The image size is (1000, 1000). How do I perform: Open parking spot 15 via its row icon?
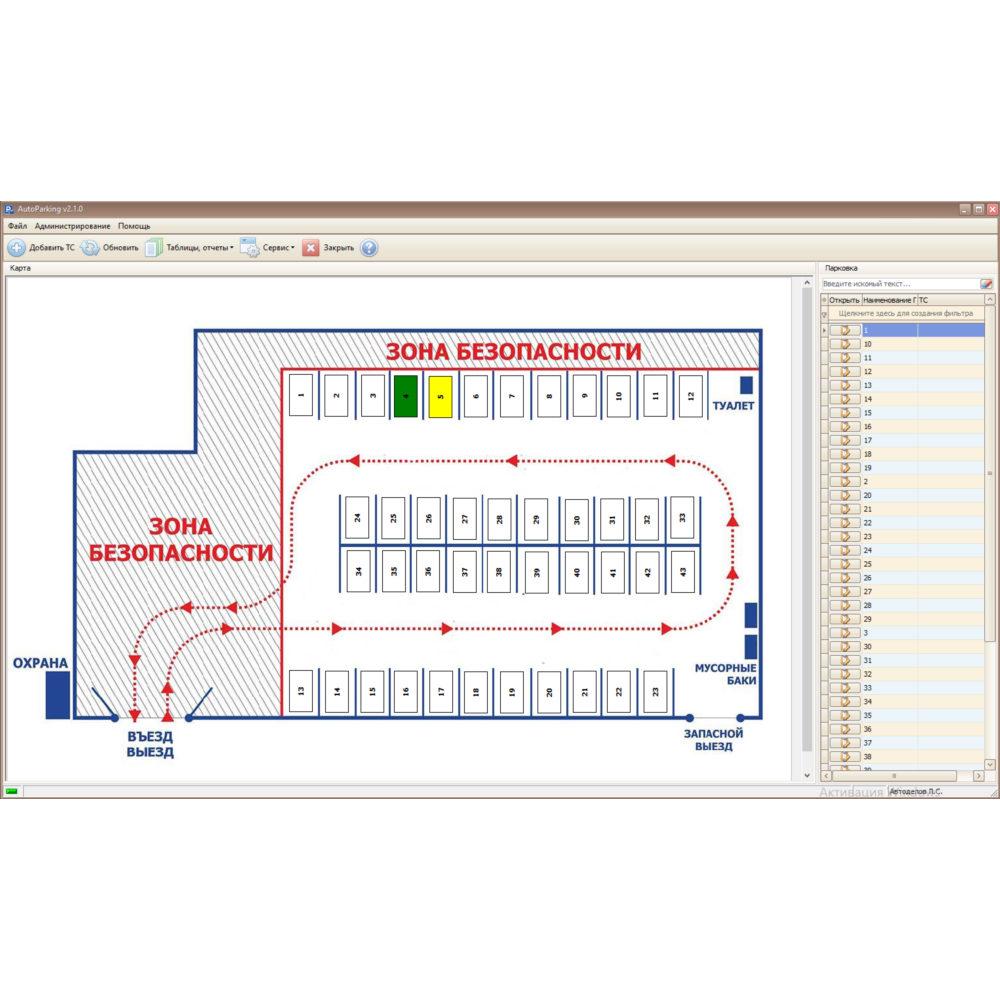[845, 413]
